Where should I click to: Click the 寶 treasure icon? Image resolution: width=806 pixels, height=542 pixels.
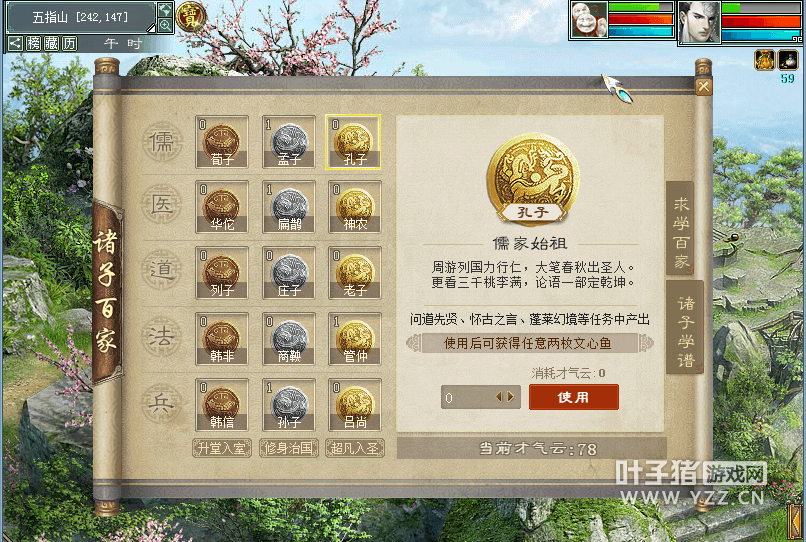(x=191, y=16)
